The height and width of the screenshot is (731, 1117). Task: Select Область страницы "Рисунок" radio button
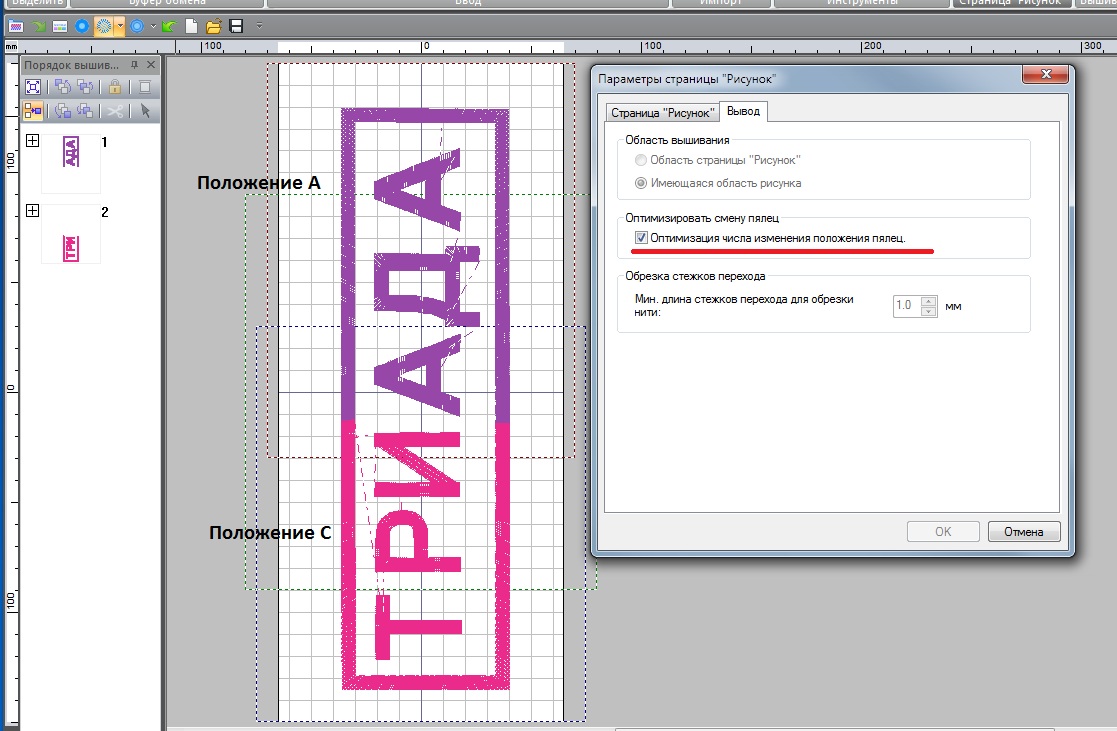[x=641, y=160]
